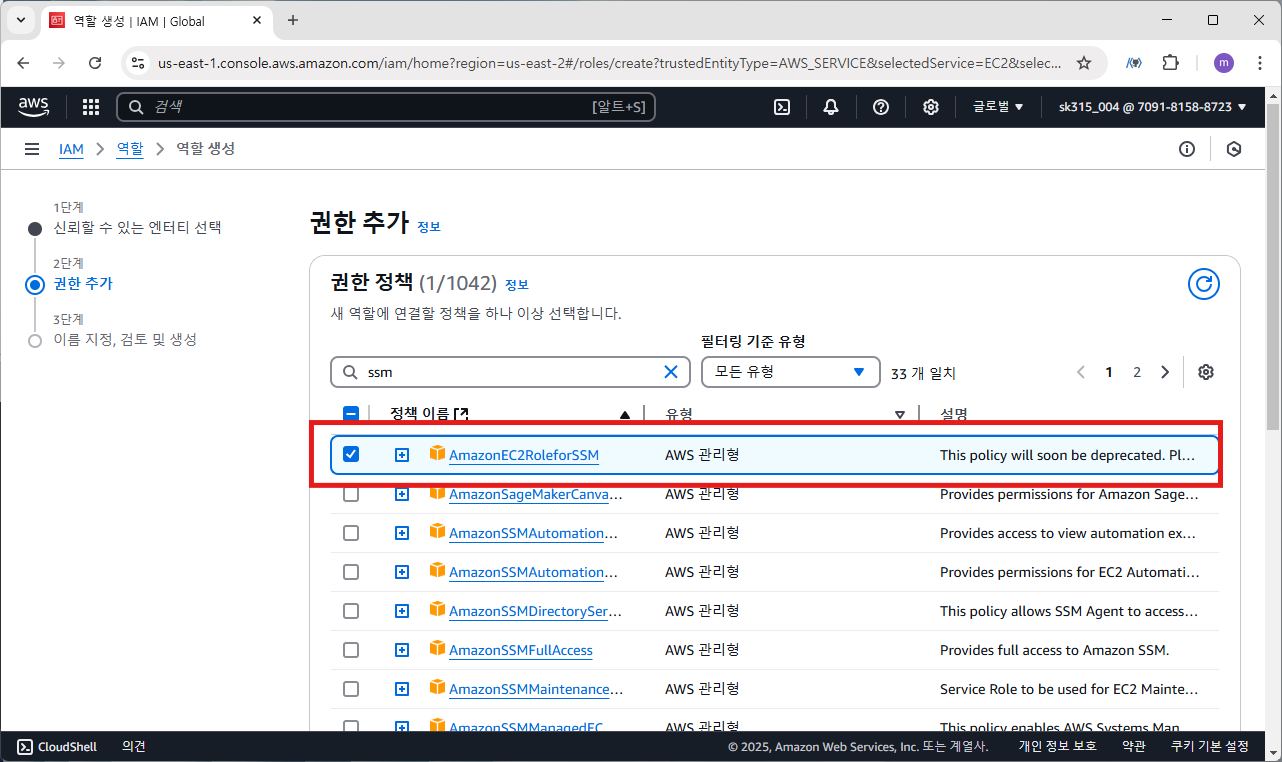This screenshot has height=762, width=1282.
Task: Open the Chrome profile avatar
Action: pyautogui.click(x=1224, y=63)
